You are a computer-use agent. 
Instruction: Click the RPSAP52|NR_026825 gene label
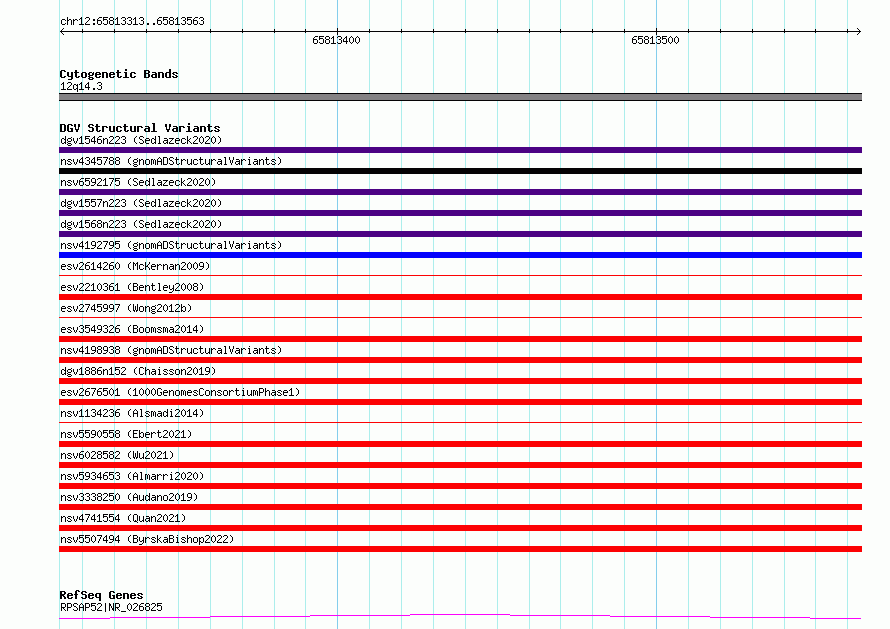click(111, 607)
